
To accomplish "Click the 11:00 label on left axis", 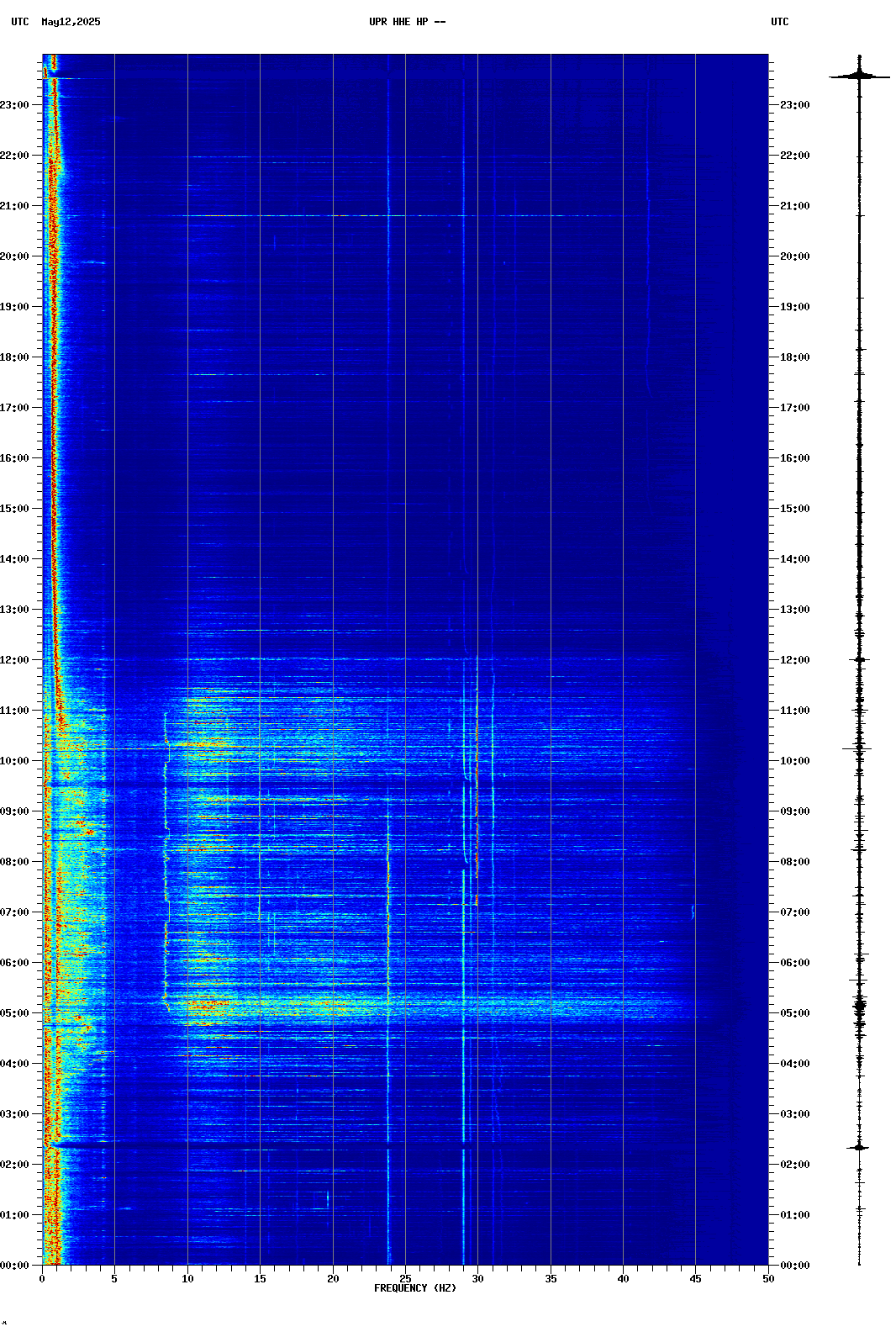I will tap(14, 711).
